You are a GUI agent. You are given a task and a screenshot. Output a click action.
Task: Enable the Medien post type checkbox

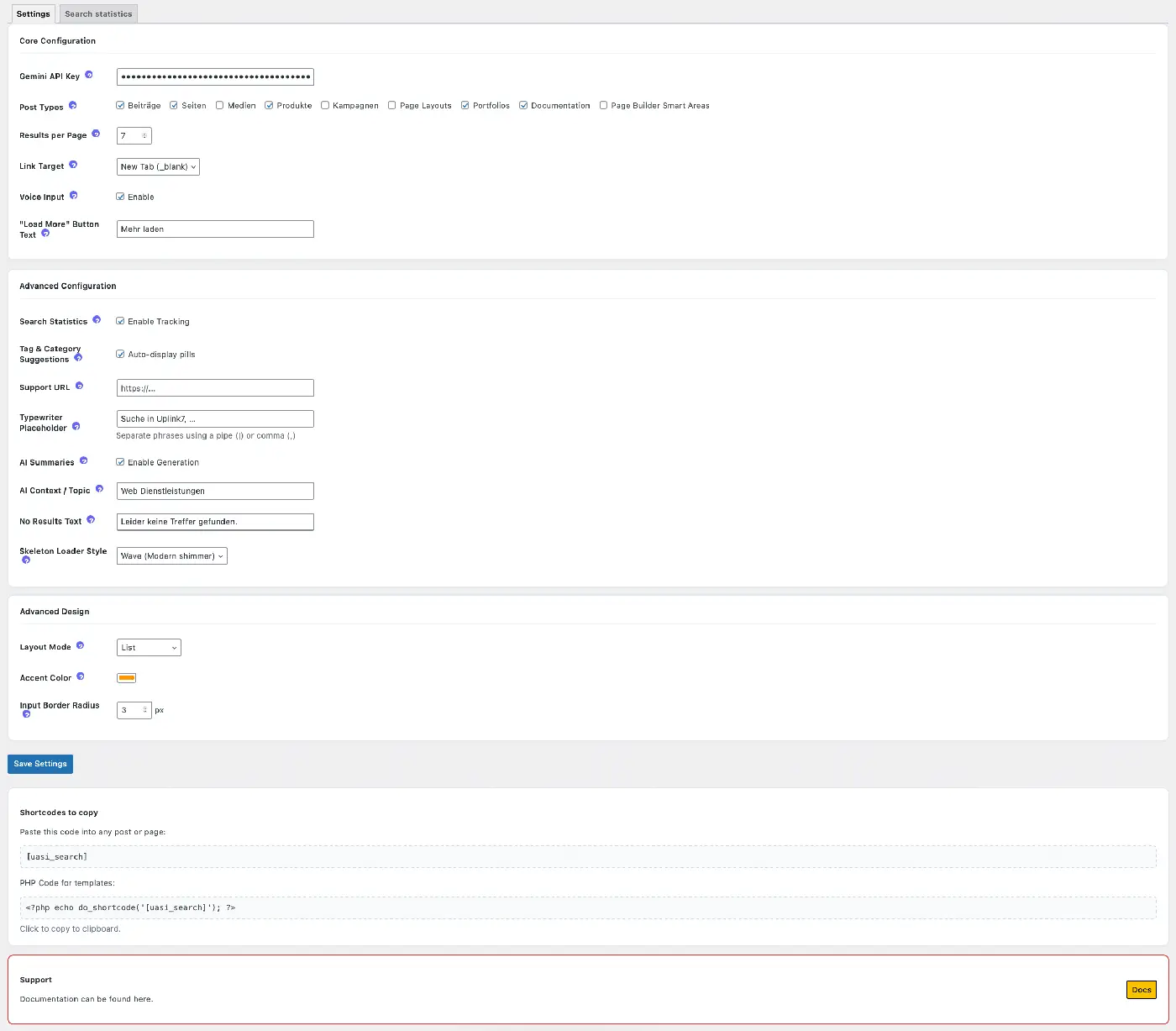pyautogui.click(x=220, y=106)
